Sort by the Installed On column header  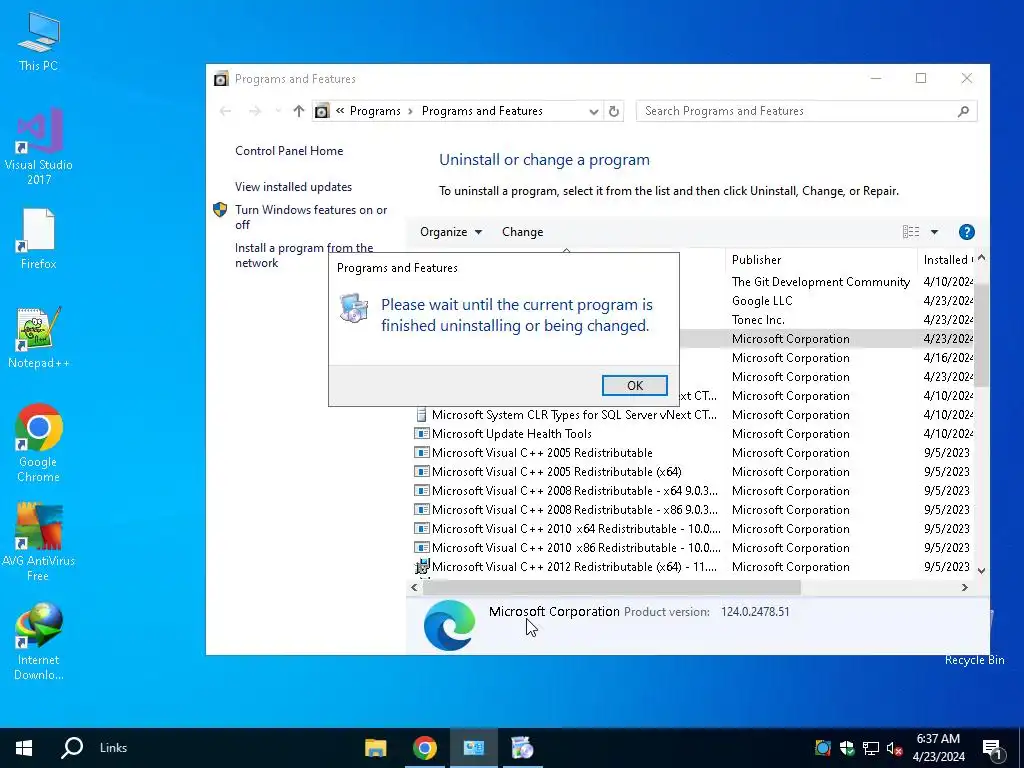click(x=945, y=260)
